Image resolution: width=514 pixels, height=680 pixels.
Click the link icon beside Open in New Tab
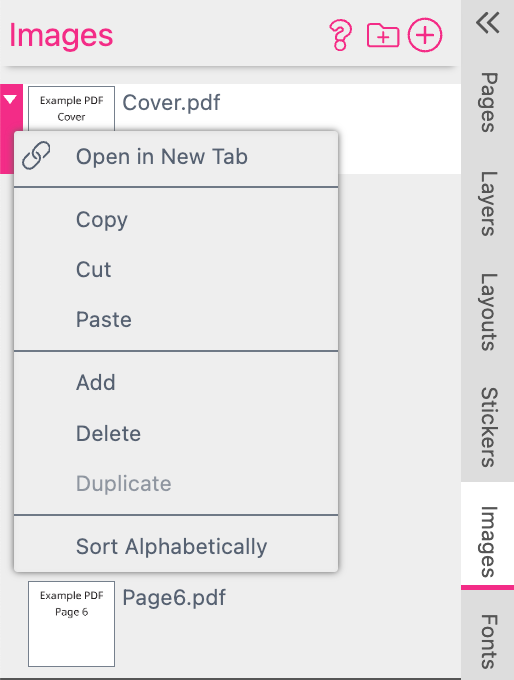[36, 155]
